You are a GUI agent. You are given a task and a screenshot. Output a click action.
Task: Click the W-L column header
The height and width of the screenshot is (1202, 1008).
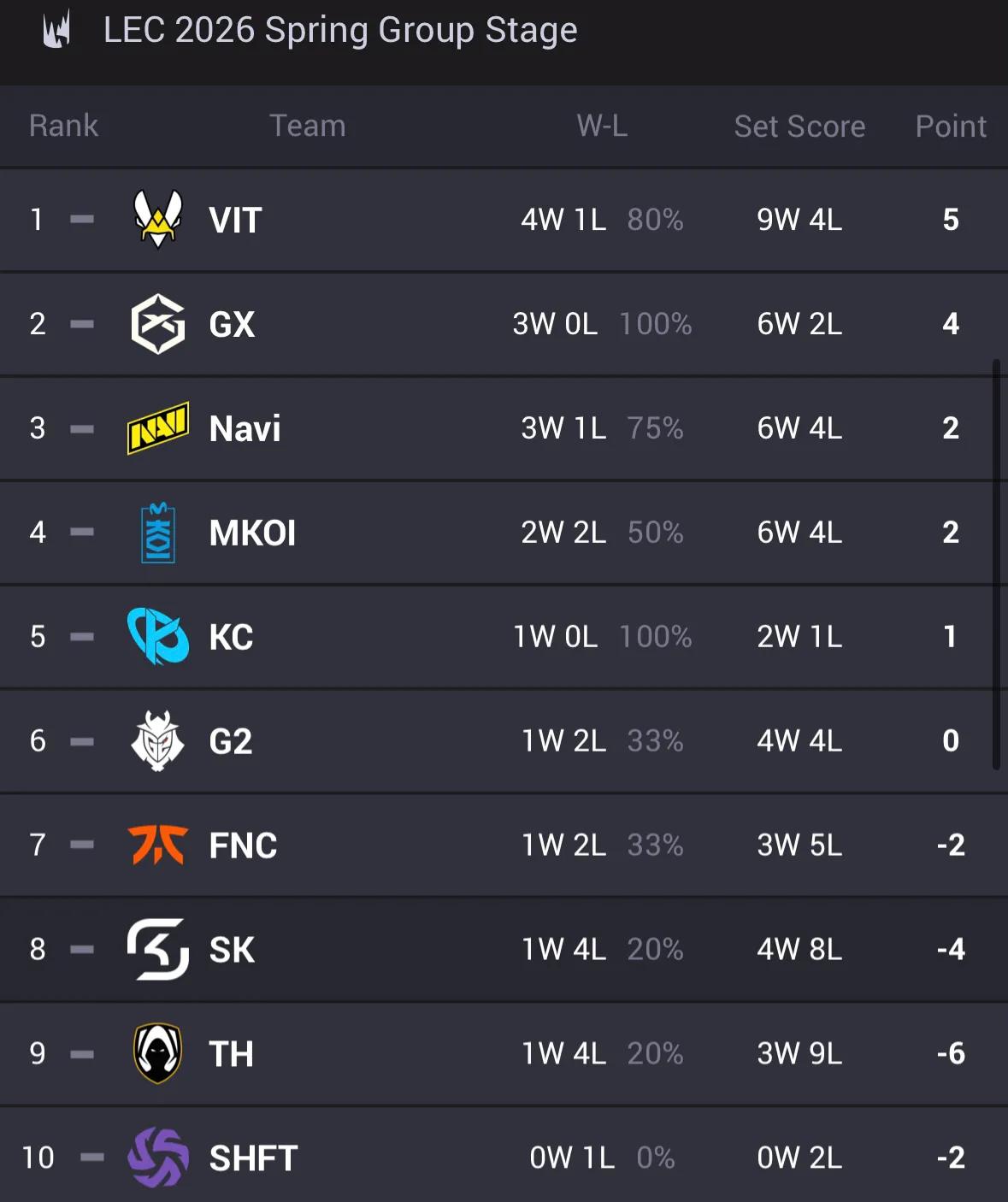click(x=602, y=126)
